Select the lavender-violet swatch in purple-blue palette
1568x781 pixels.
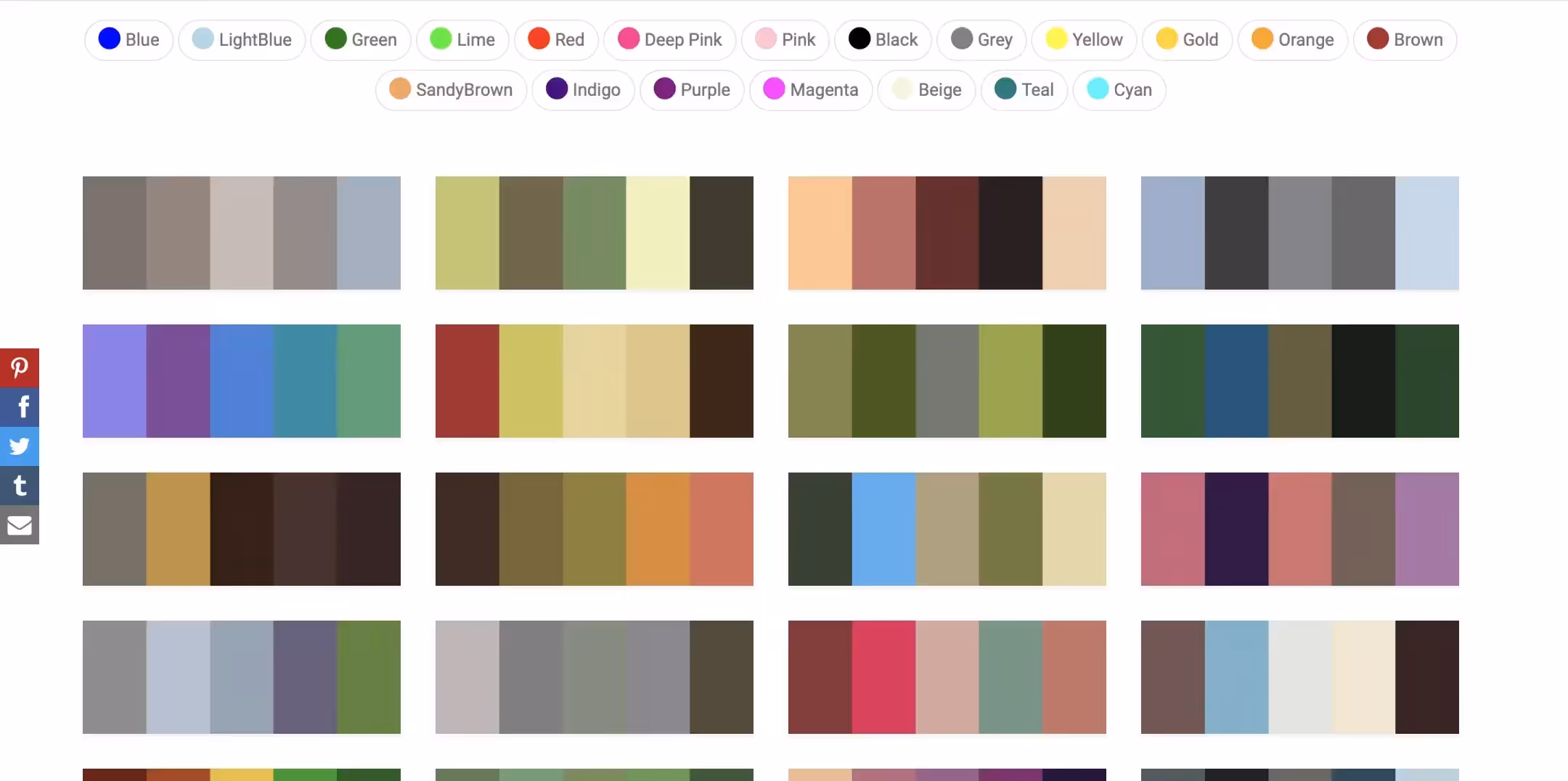(x=114, y=381)
